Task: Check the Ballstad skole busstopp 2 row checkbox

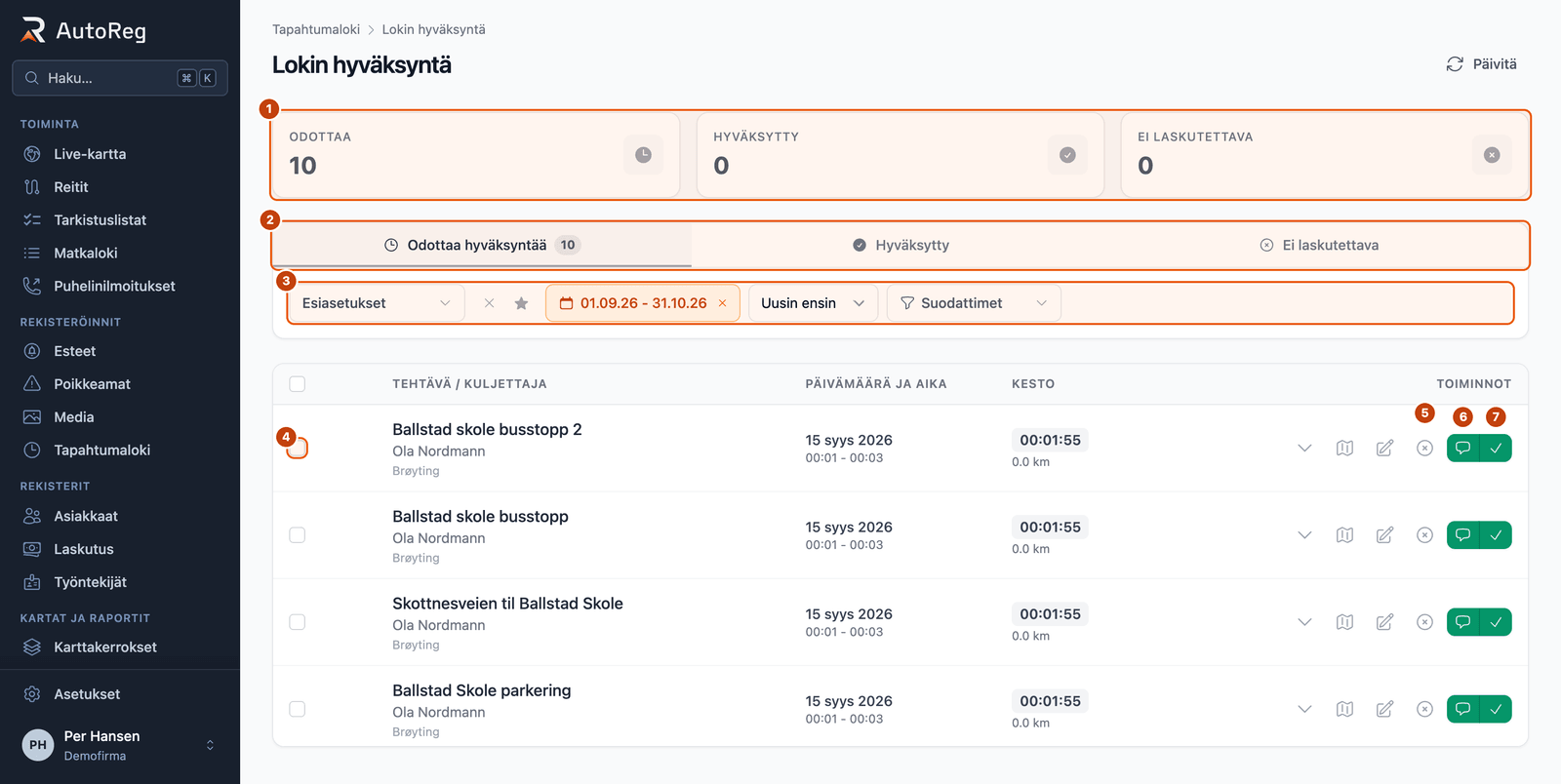Action: coord(298,449)
